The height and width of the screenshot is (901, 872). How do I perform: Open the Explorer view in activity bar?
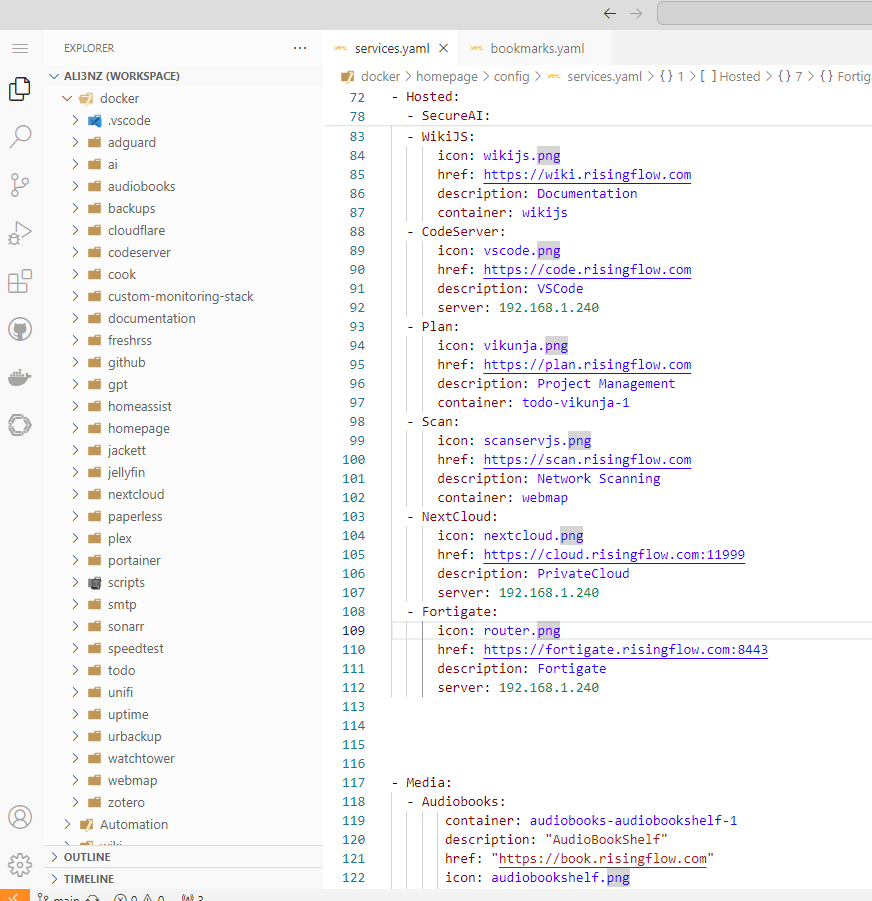[20, 89]
